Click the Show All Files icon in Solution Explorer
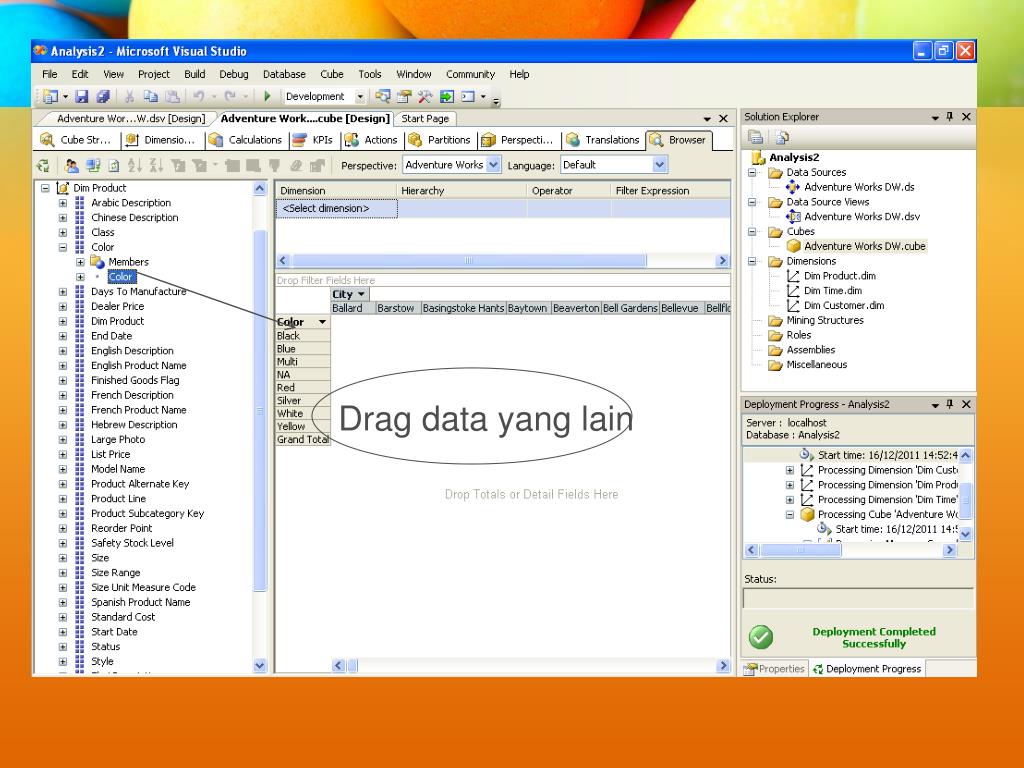The image size is (1024, 768). 782,137
